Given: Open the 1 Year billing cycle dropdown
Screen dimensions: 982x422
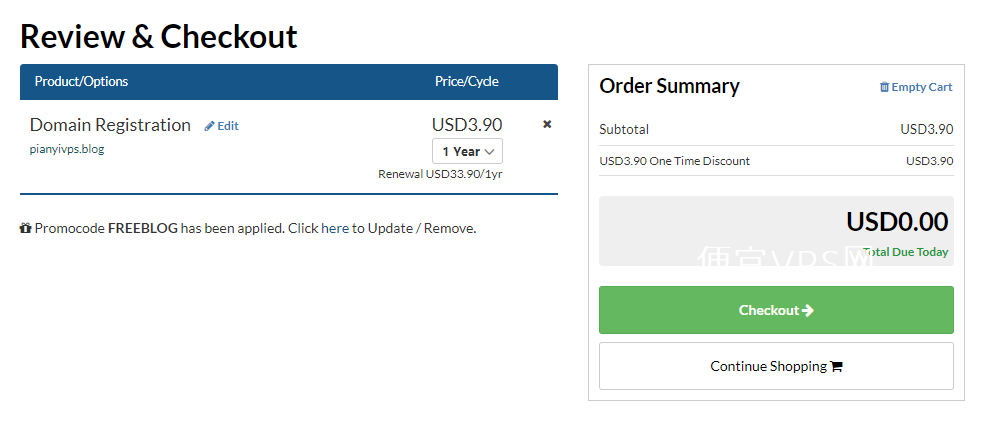Looking at the screenshot, I should pyautogui.click(x=467, y=152).
